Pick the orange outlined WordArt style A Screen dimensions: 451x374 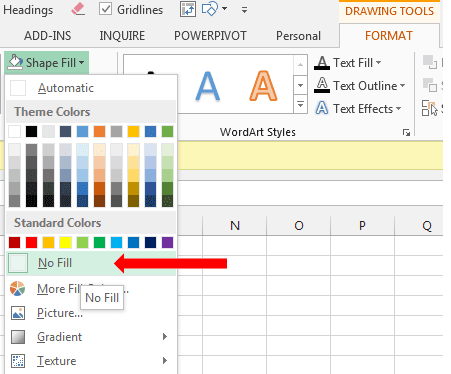coord(263,86)
